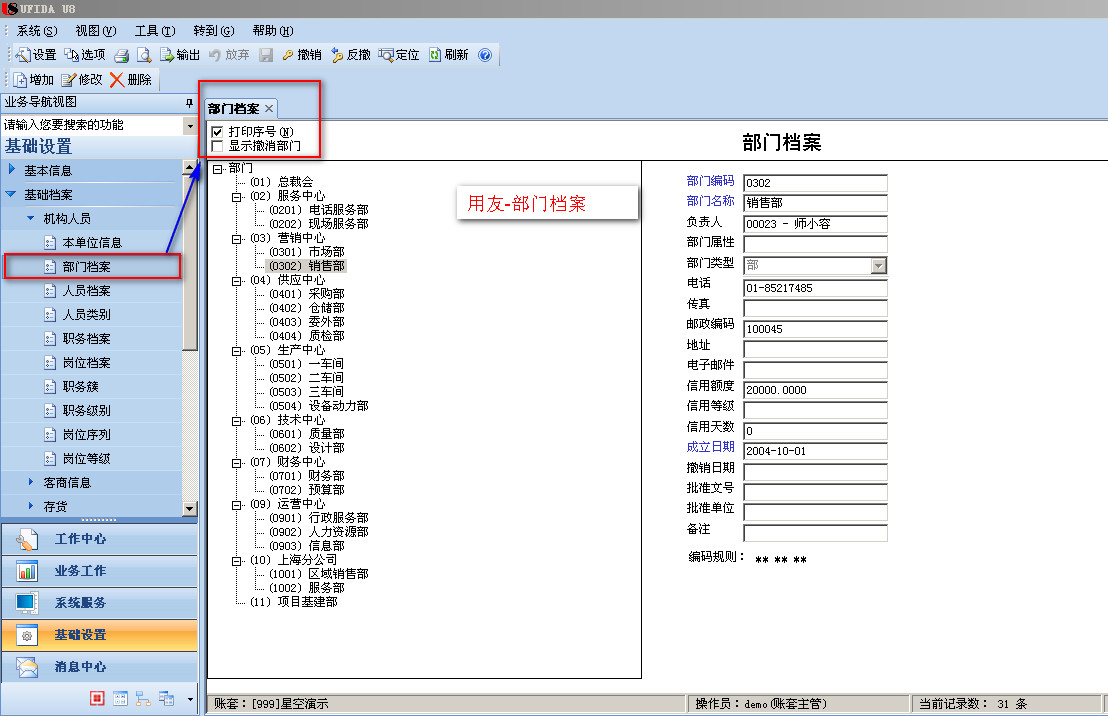
Task: Open the 部门类型 dropdown
Action: (x=879, y=266)
